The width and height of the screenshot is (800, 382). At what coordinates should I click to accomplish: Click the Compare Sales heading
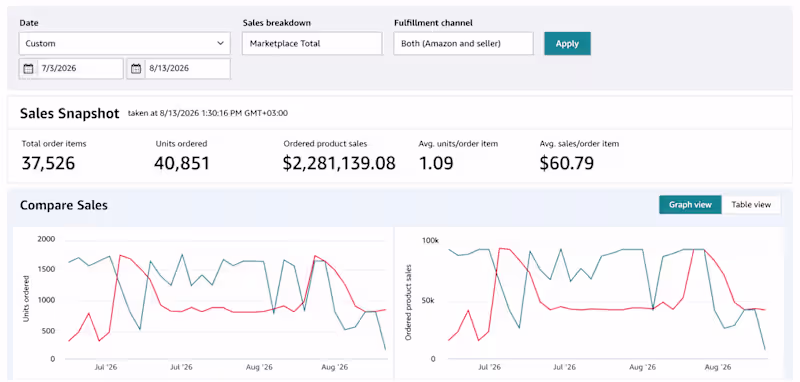tap(64, 205)
